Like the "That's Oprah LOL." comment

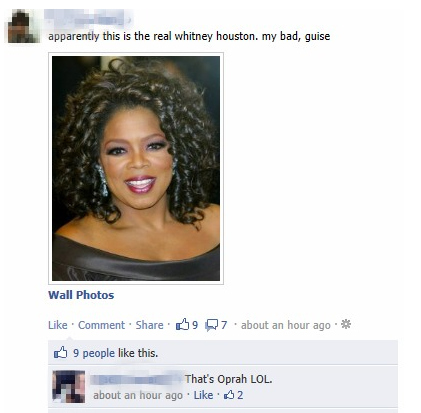pos(203,395)
